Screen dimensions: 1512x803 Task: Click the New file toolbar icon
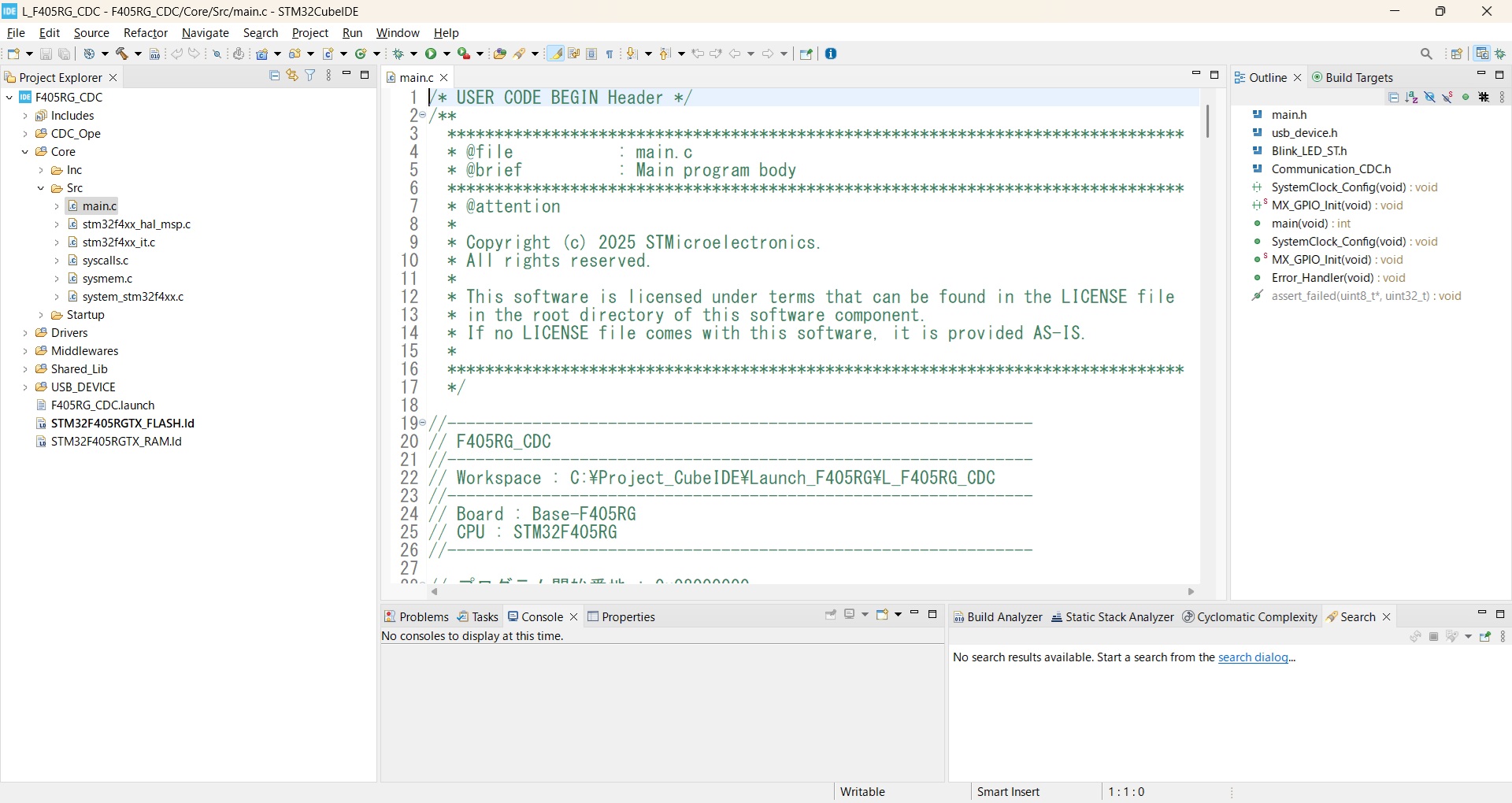[x=13, y=54]
